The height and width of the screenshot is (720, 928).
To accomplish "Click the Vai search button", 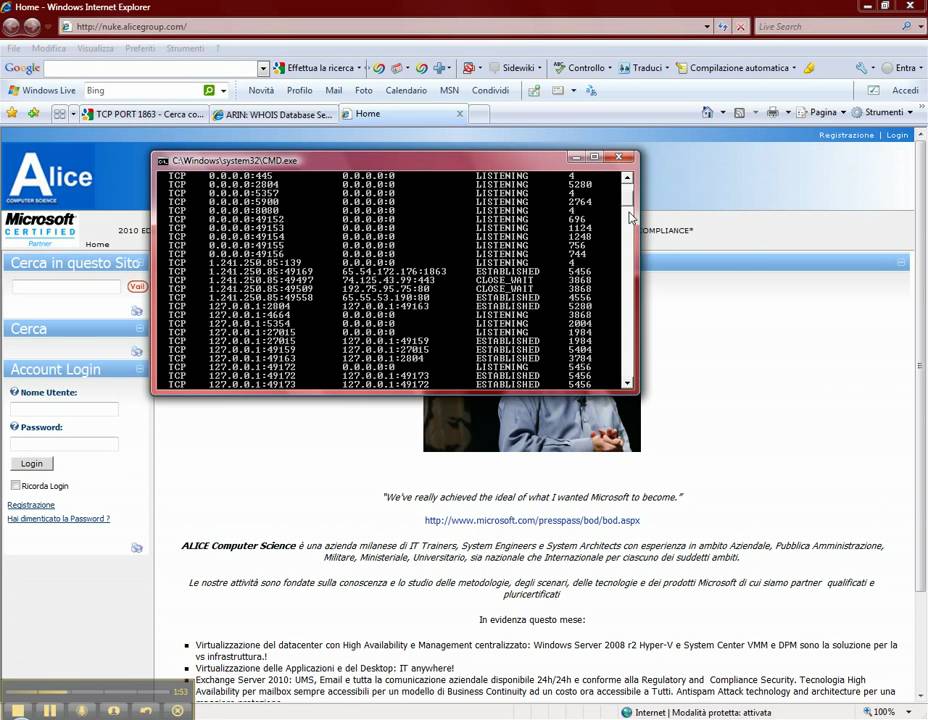I will point(137,286).
